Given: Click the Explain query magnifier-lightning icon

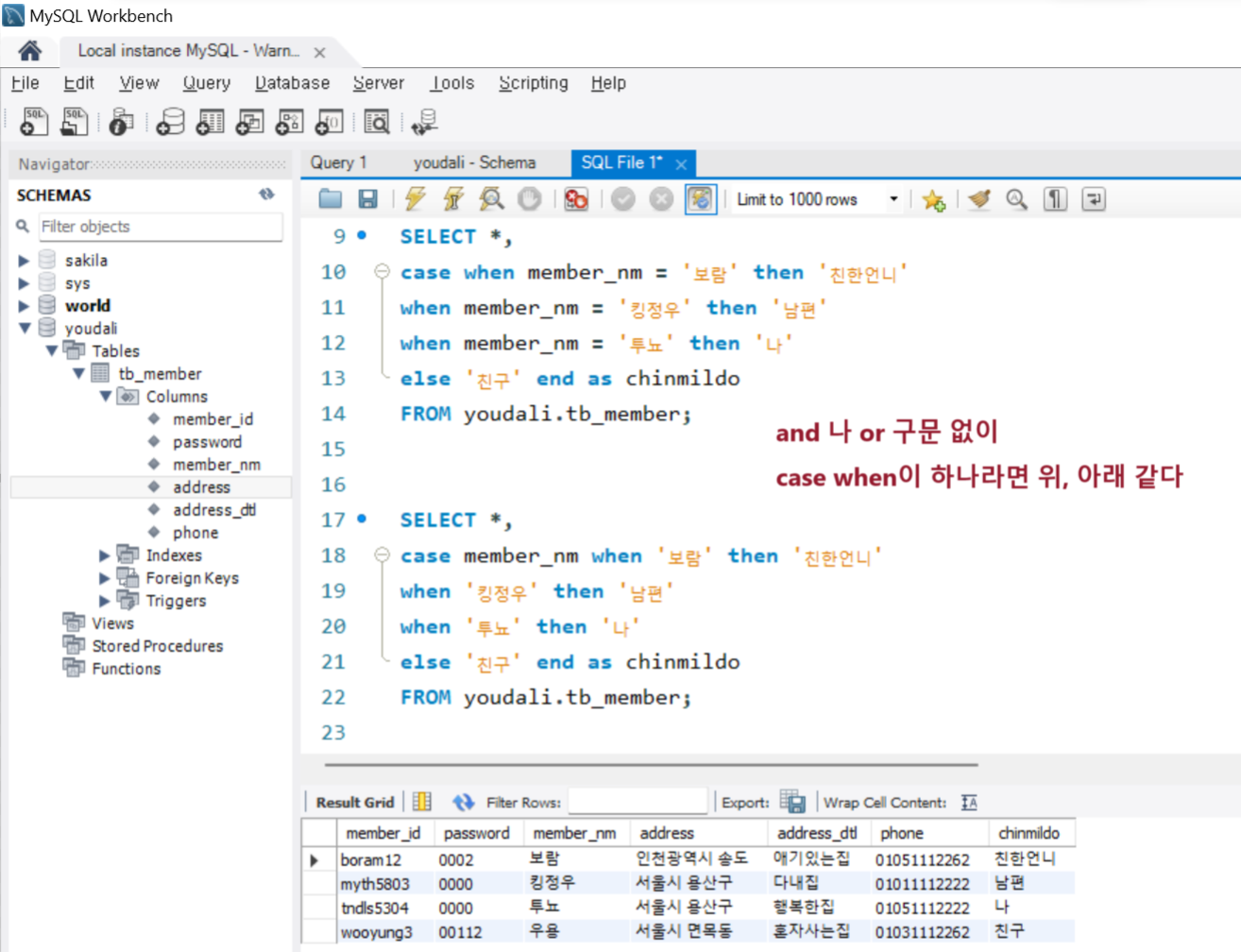Looking at the screenshot, I should tap(491, 198).
